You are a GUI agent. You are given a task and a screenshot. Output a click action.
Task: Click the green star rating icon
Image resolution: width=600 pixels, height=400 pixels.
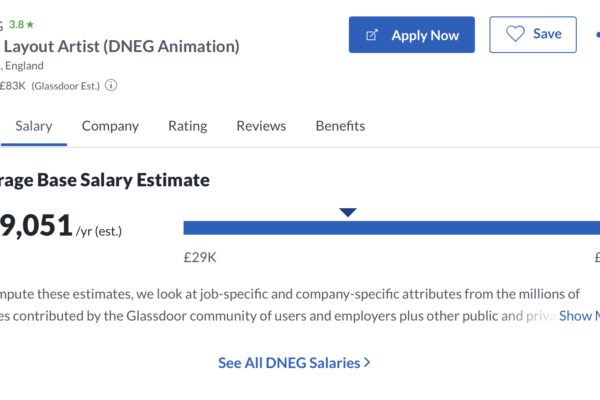coord(30,25)
